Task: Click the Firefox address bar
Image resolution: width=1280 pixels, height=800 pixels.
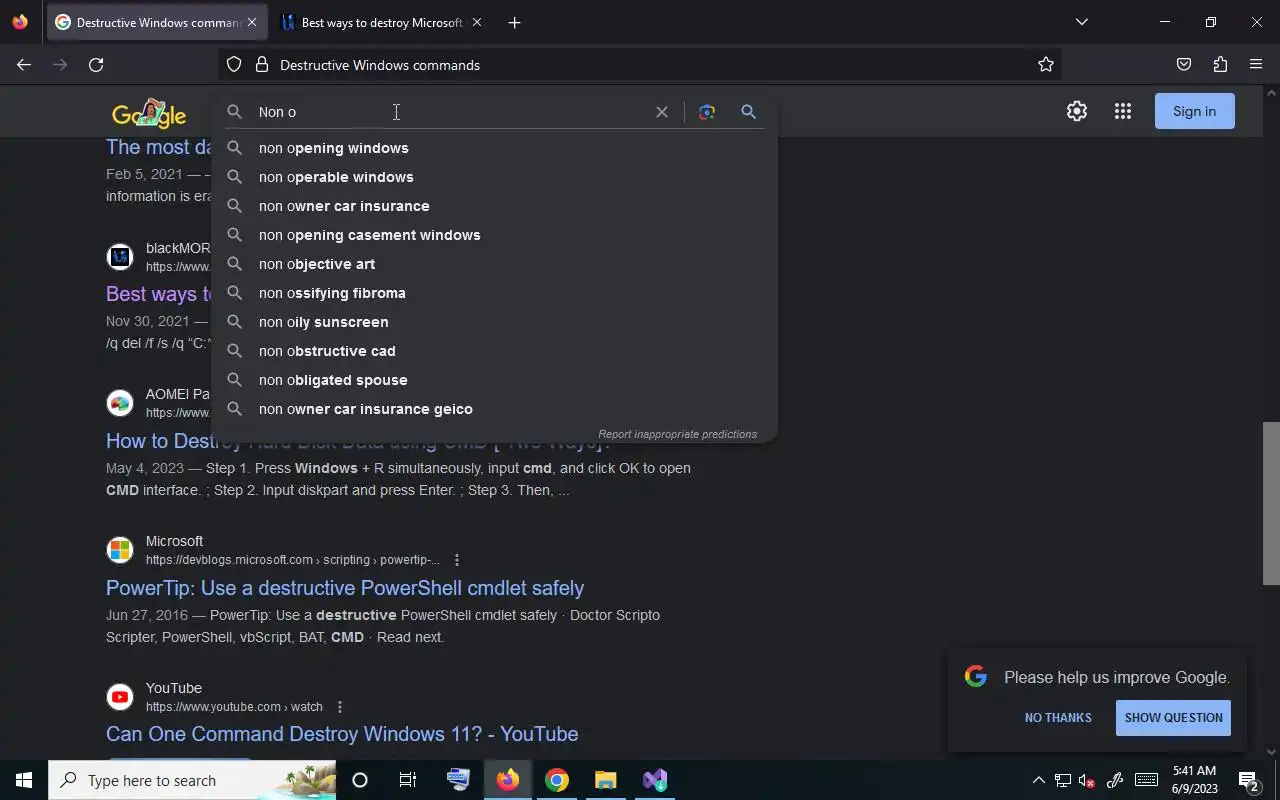Action: 640,64
